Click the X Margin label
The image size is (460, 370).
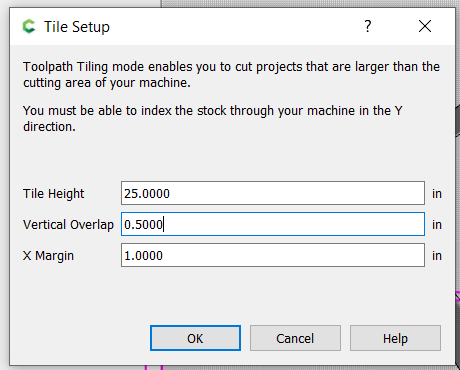point(48,256)
